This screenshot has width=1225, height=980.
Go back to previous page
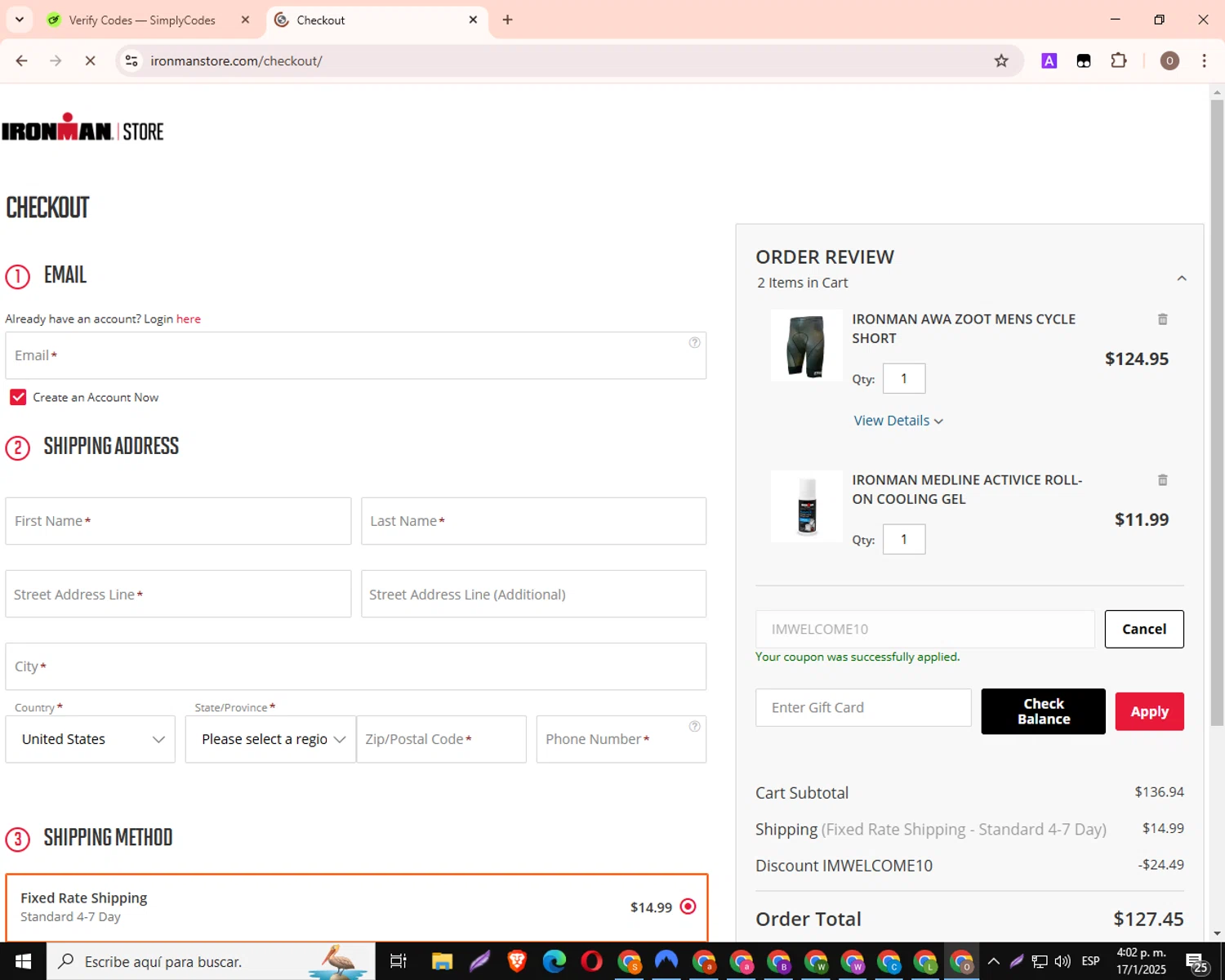22,61
